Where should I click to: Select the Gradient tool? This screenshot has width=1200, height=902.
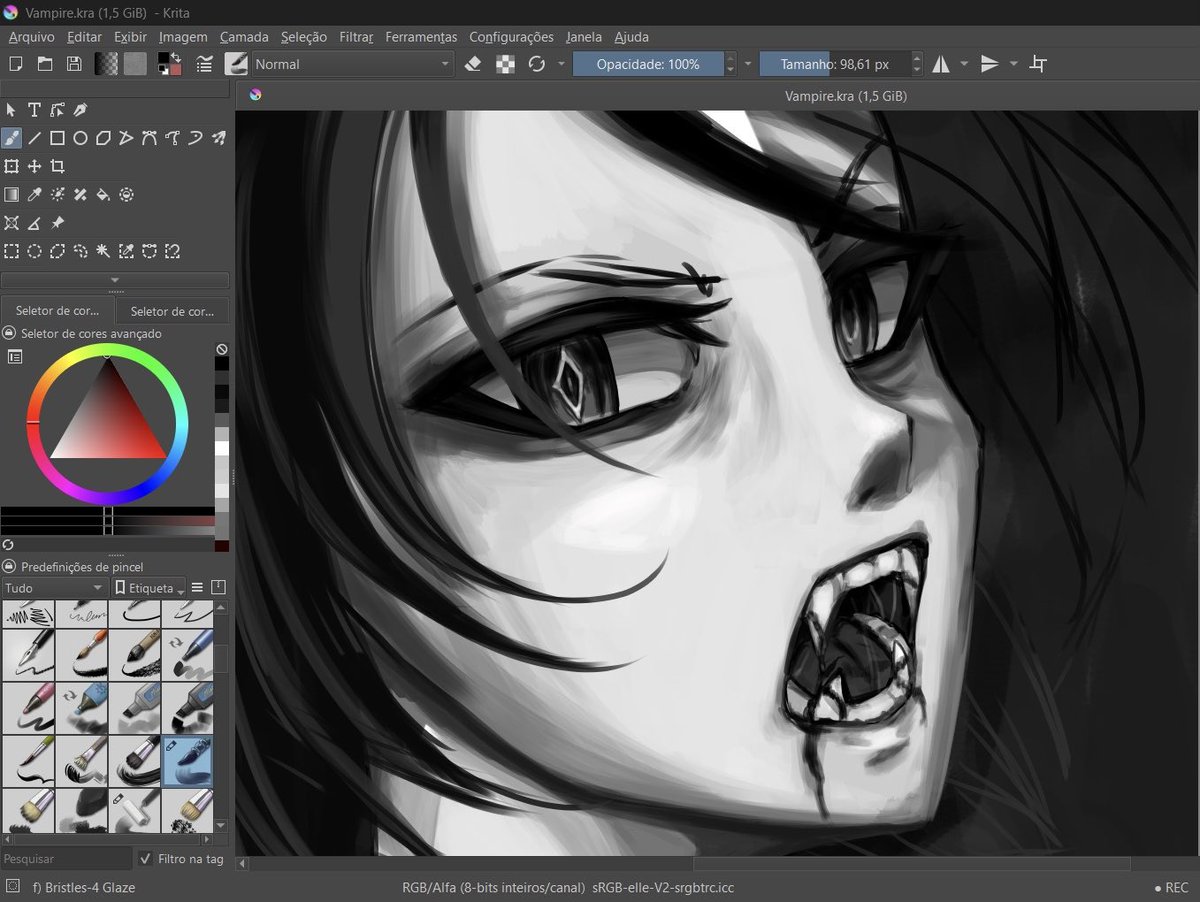point(11,194)
